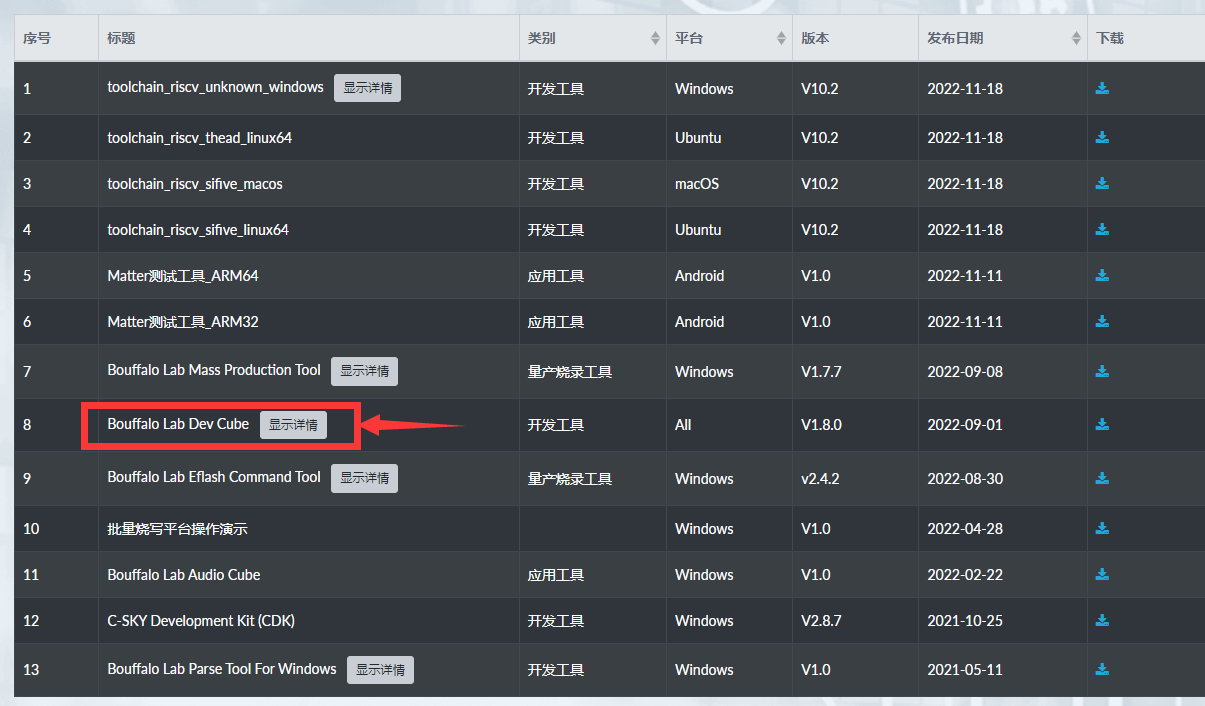
Task: Select the toolchain_riscv_sifive_macos title
Action: (x=195, y=183)
